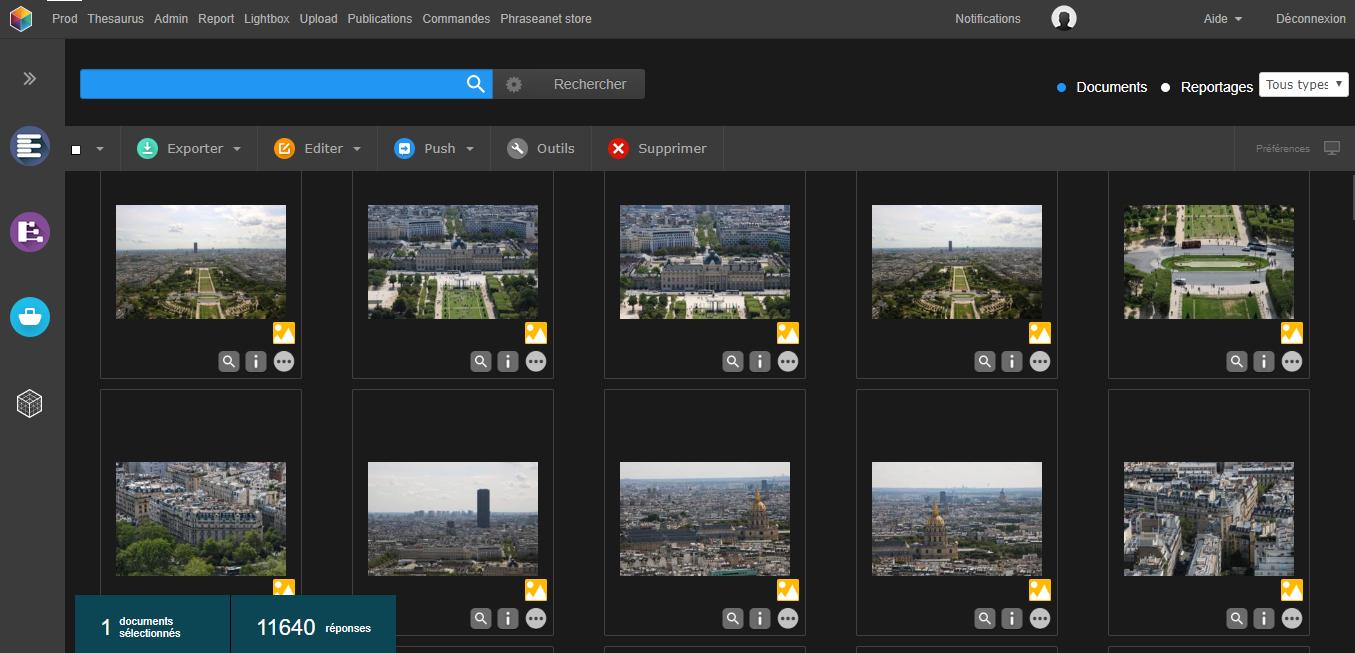Show info for the white rooftops aerial photo
This screenshot has width=1355, height=653.
point(1264,618)
